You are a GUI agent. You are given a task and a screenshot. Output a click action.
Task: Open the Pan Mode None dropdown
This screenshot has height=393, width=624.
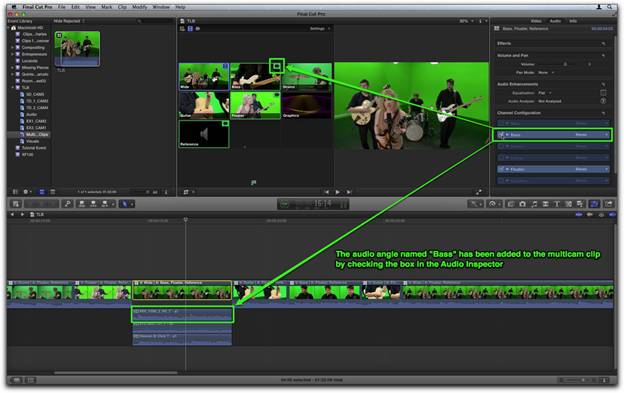click(x=546, y=72)
